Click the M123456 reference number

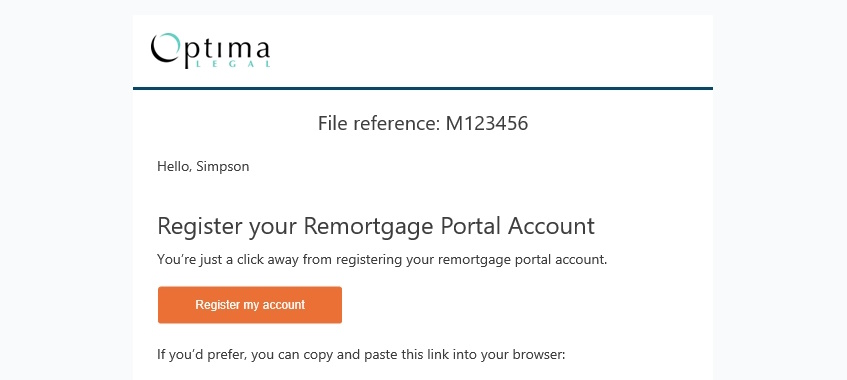[x=487, y=124]
